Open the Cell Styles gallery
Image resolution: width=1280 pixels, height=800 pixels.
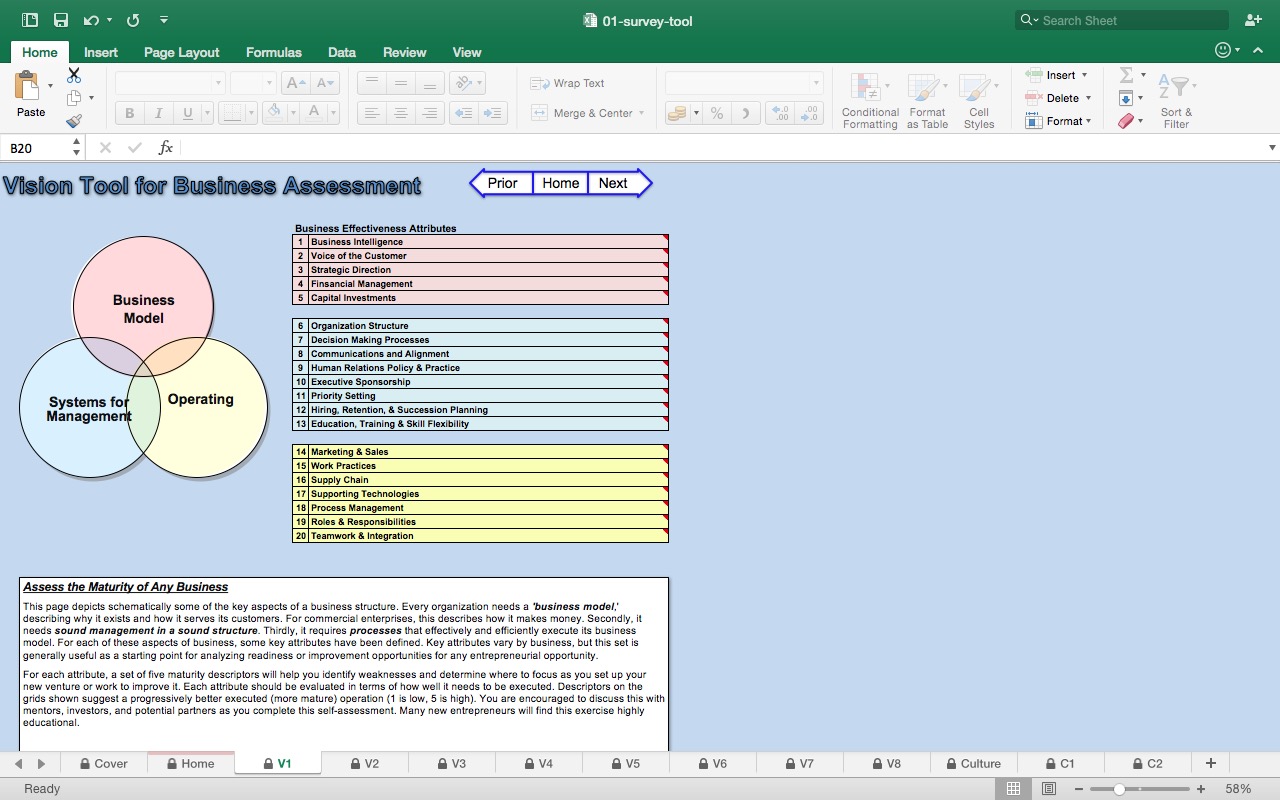[978, 98]
